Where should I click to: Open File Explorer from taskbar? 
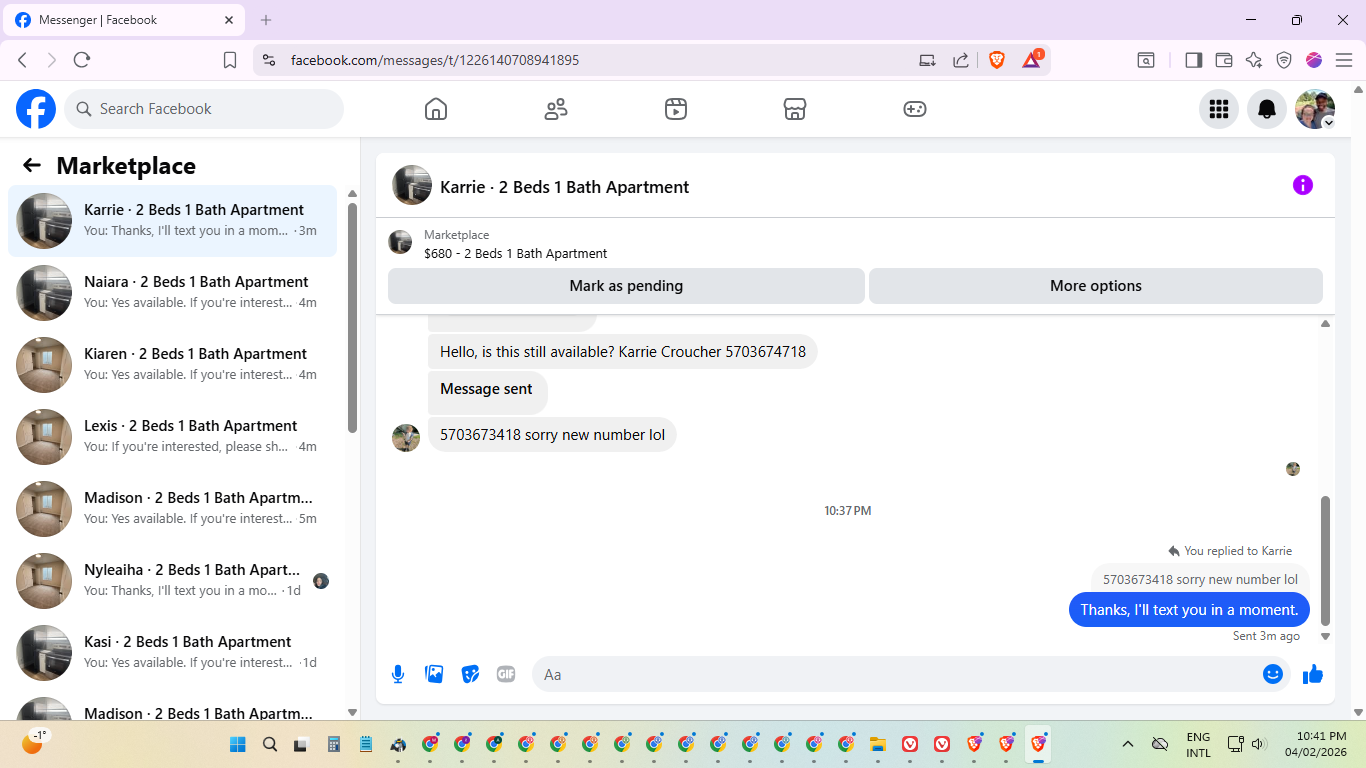(x=878, y=744)
